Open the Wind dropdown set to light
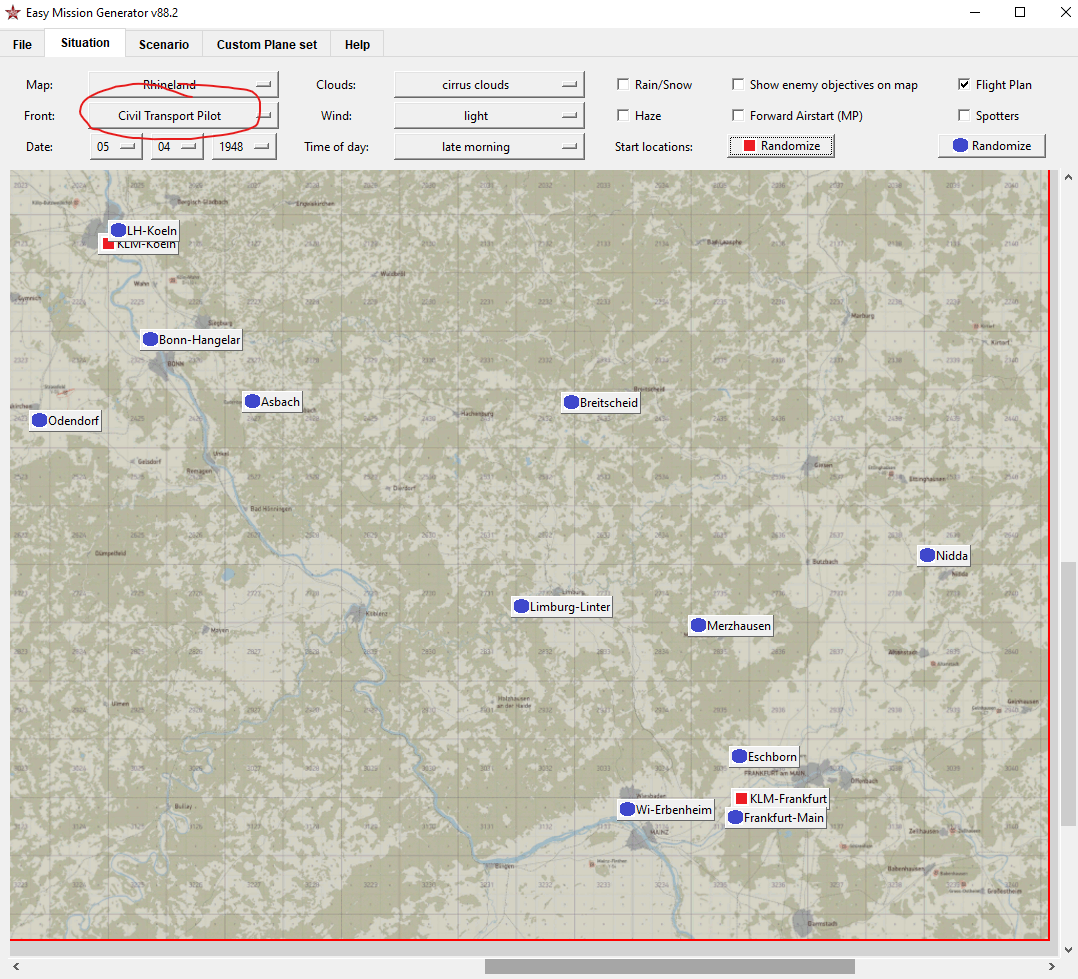1078x979 pixels. 490,116
